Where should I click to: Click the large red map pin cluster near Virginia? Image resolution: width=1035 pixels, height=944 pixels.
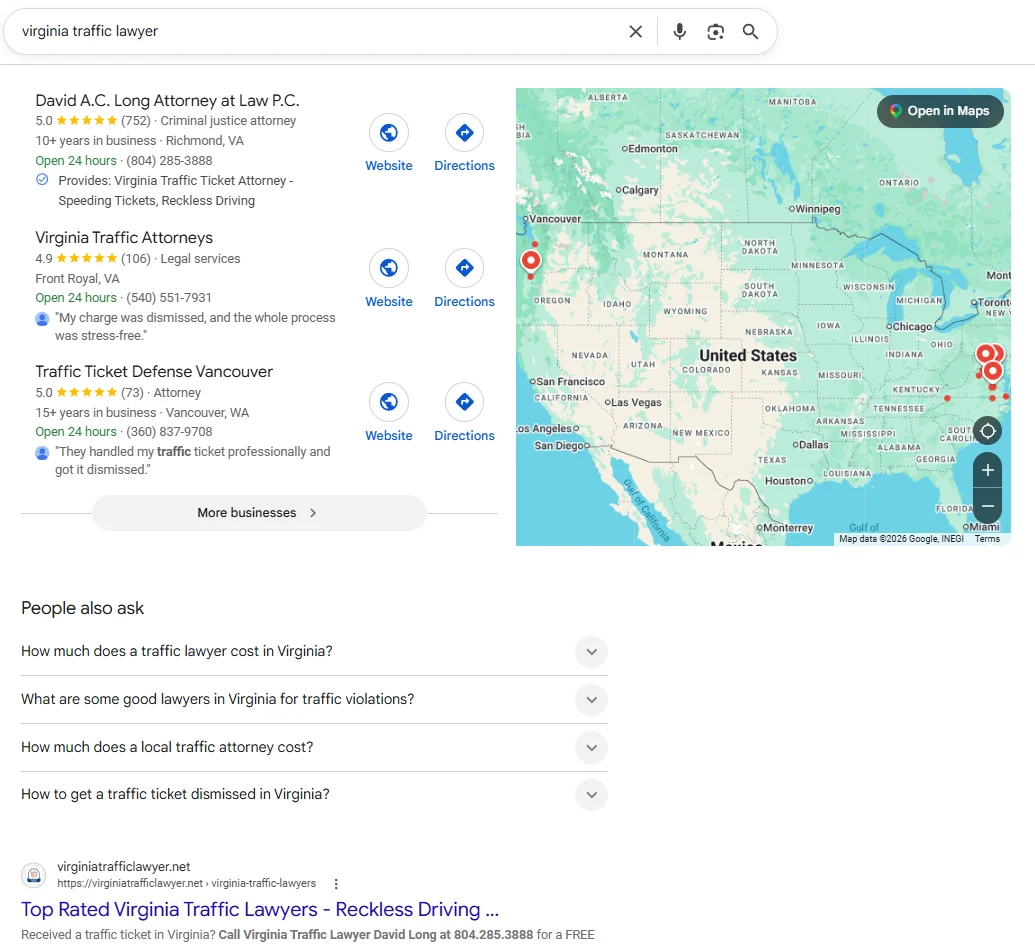[989, 362]
